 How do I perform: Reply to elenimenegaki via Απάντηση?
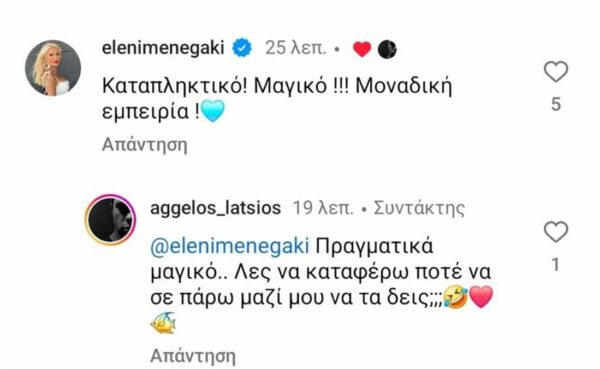coord(145,145)
